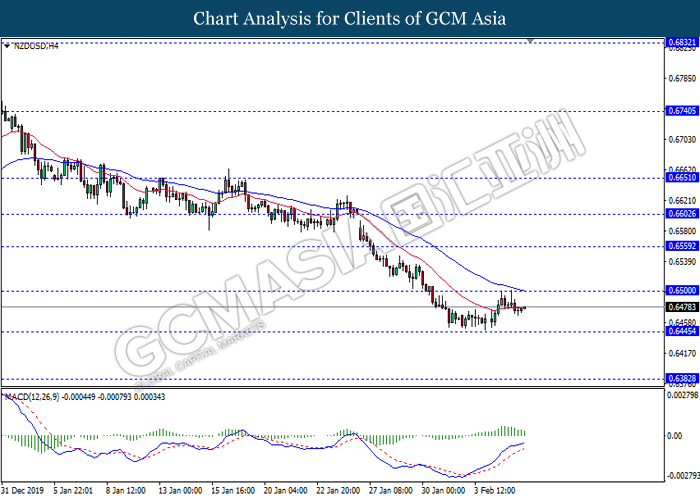
Task: Click the small triangle icon before NZDUSD,H4
Action: [x=6, y=45]
